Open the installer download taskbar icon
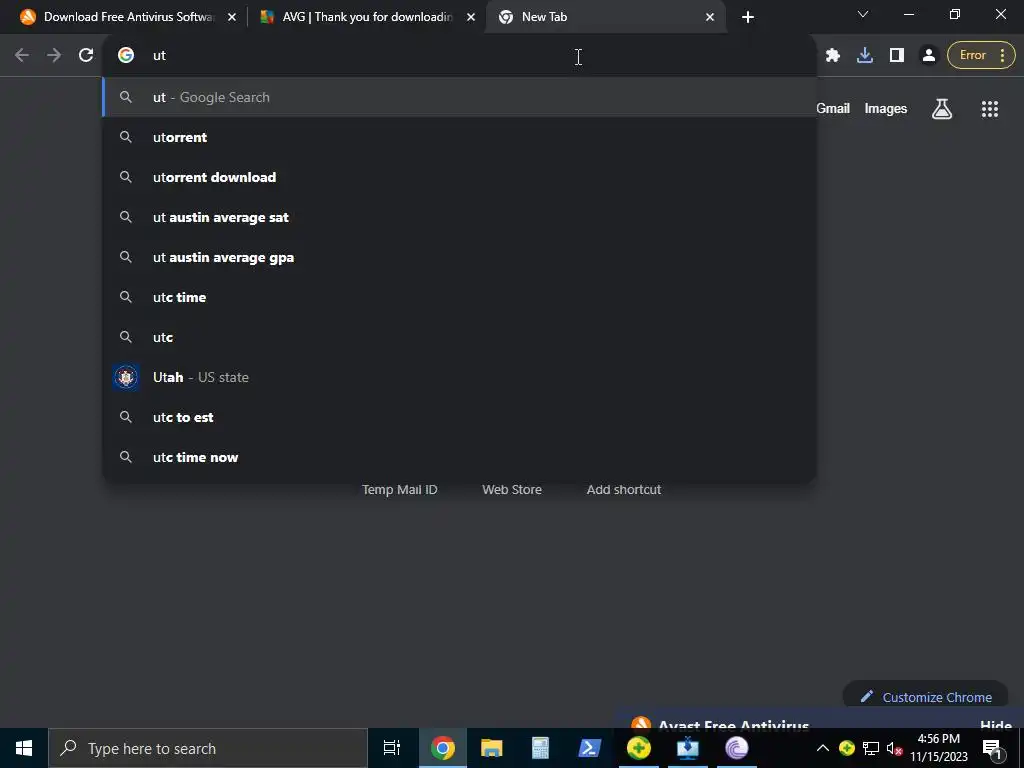This screenshot has width=1024, height=768. (x=688, y=748)
